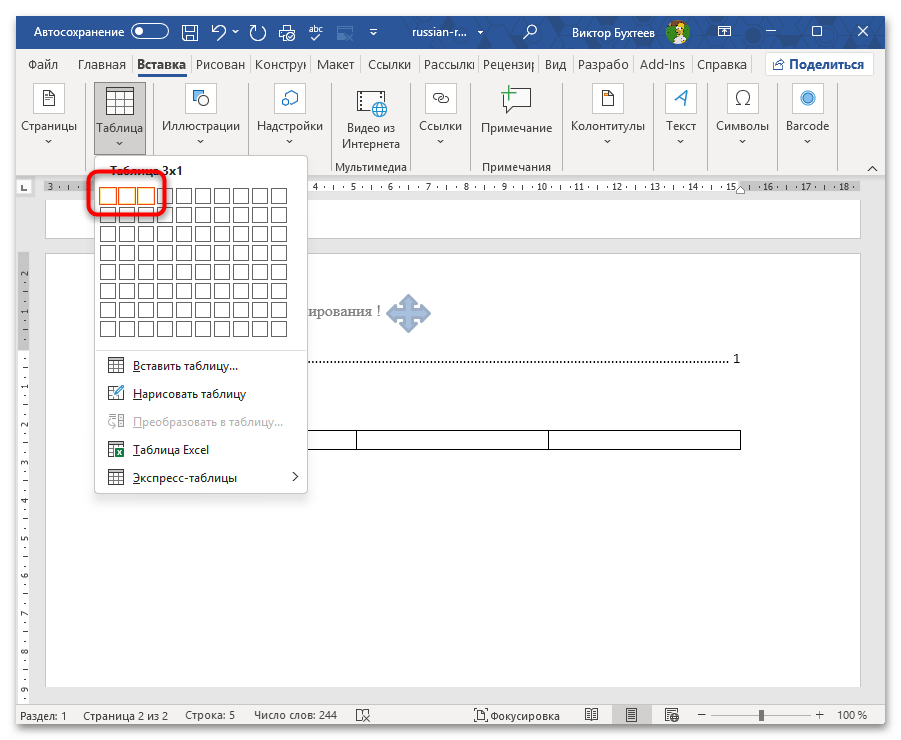Switch to read mode view
Image resolution: width=901 pixels, height=740 pixels.
591,715
